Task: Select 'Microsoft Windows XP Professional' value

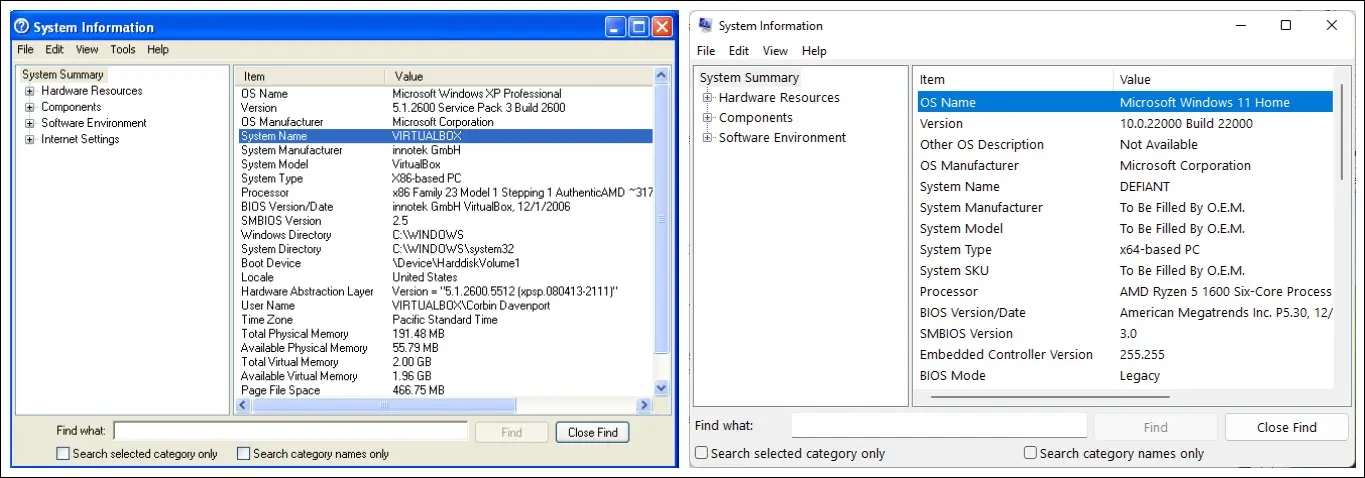Action: click(x=477, y=94)
